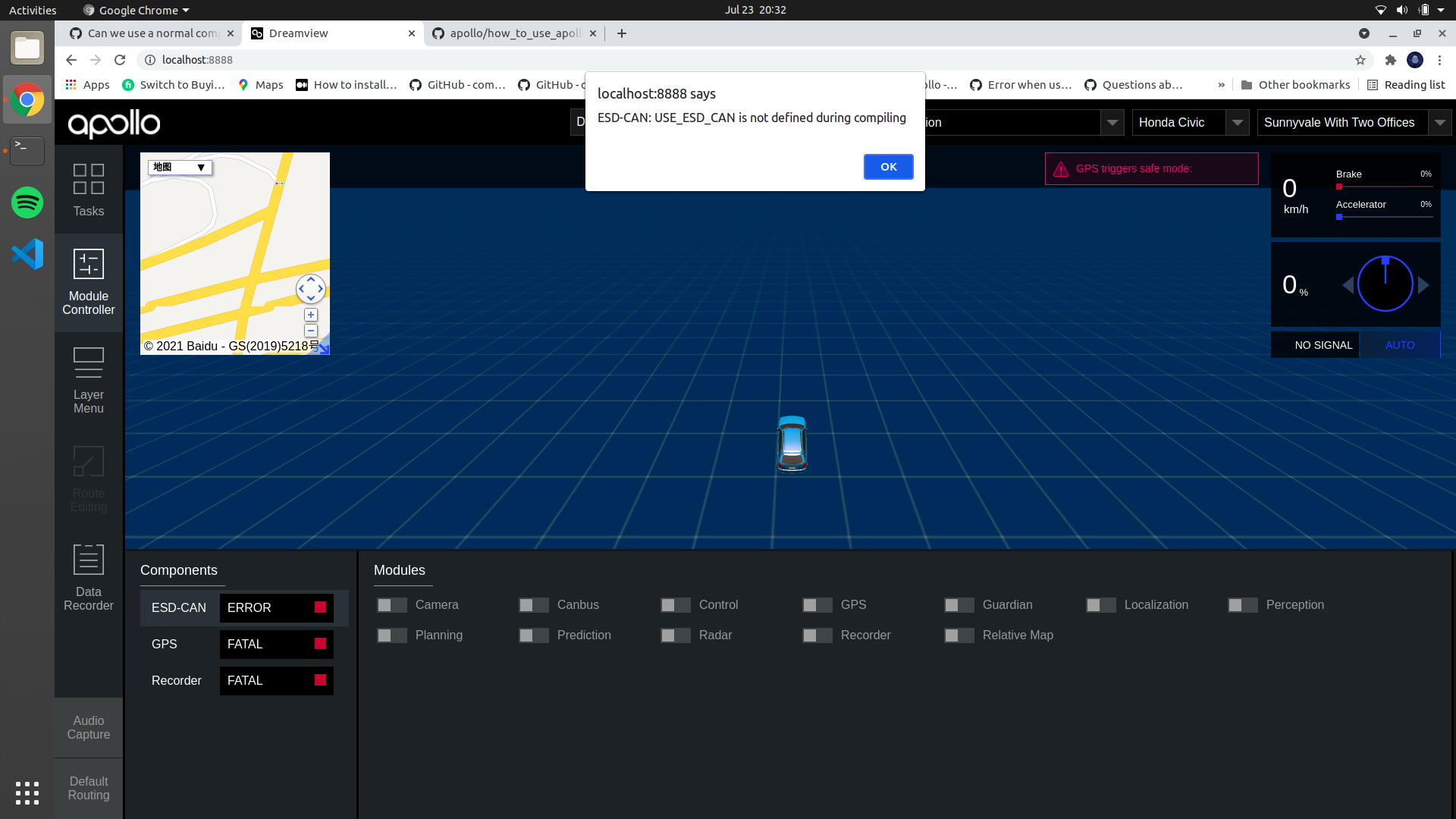1456x819 pixels.
Task: Click the right steering arrow indicator
Action: pos(1423,285)
